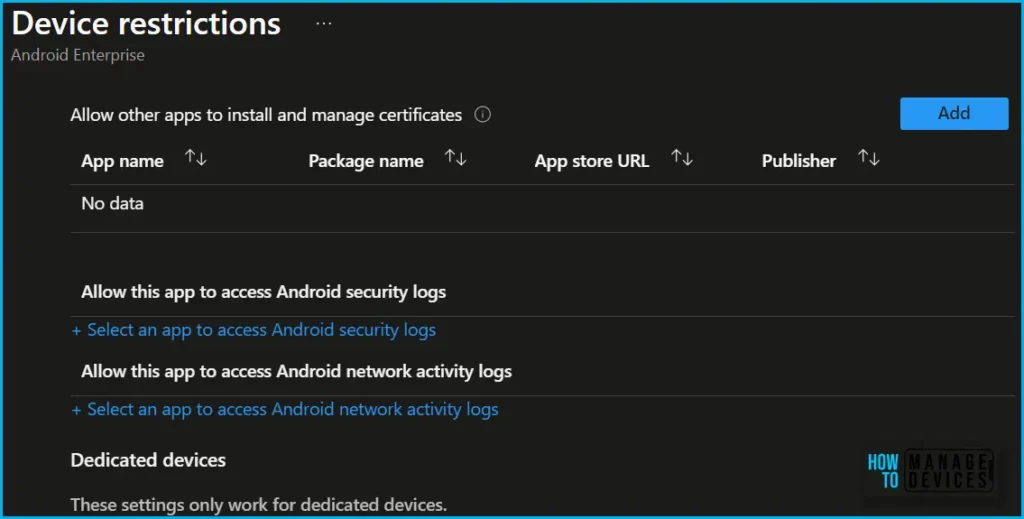Viewport: 1024px width, 519px height.
Task: Click the Android Enterprise subtitle
Action: [x=78, y=55]
